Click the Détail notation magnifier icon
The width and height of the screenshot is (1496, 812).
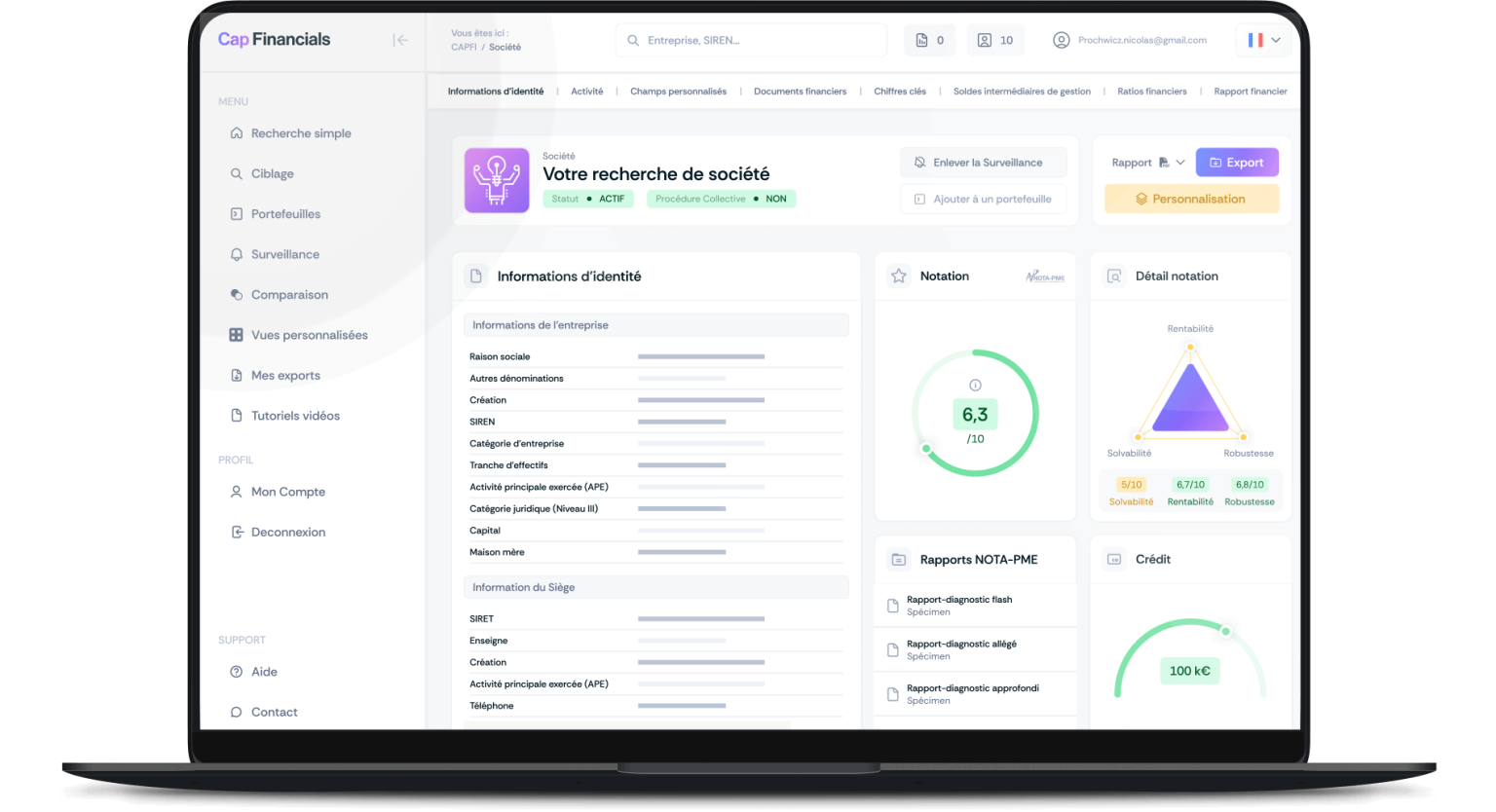coord(1114,277)
